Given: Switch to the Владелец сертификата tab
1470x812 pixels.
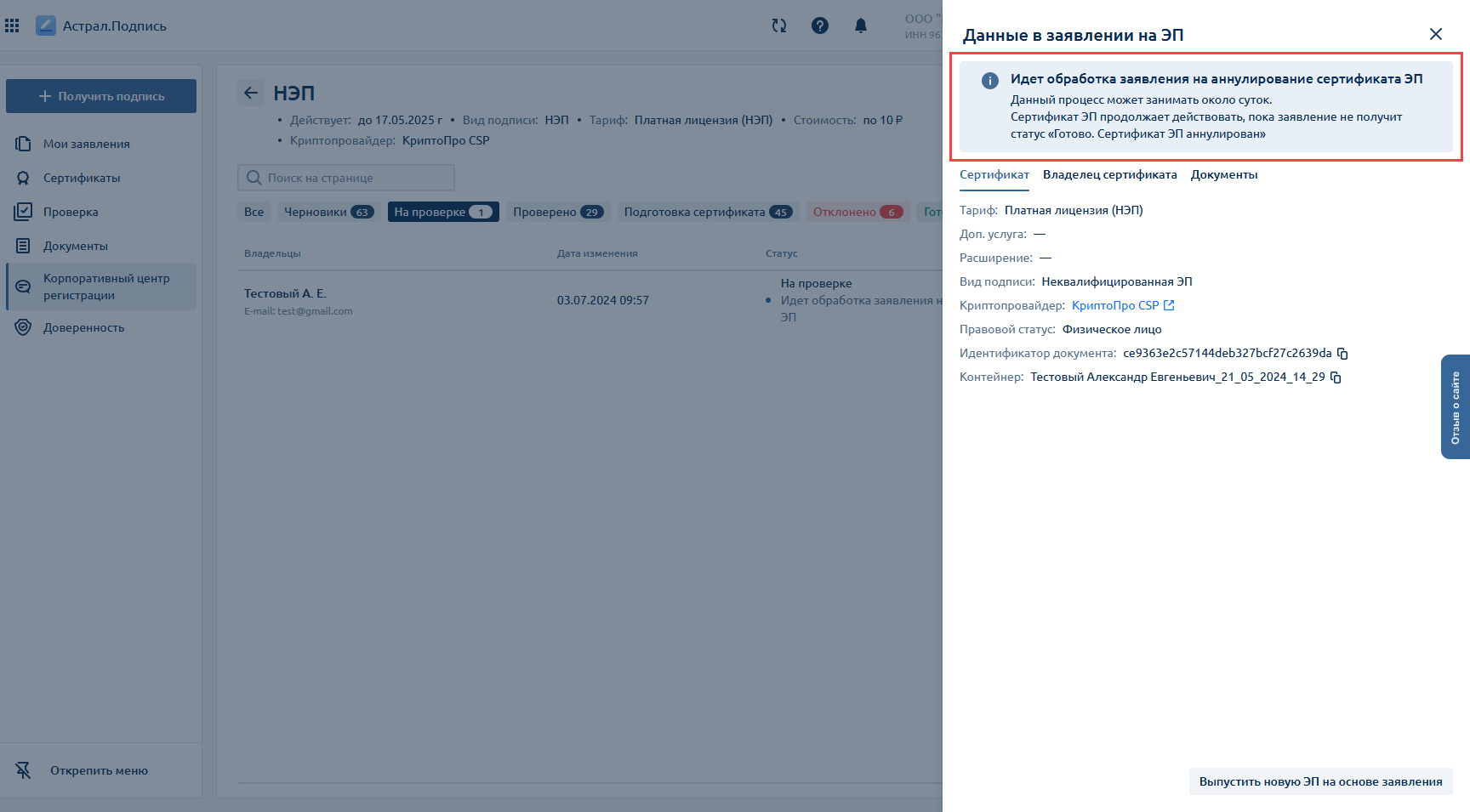Looking at the screenshot, I should [1110, 174].
